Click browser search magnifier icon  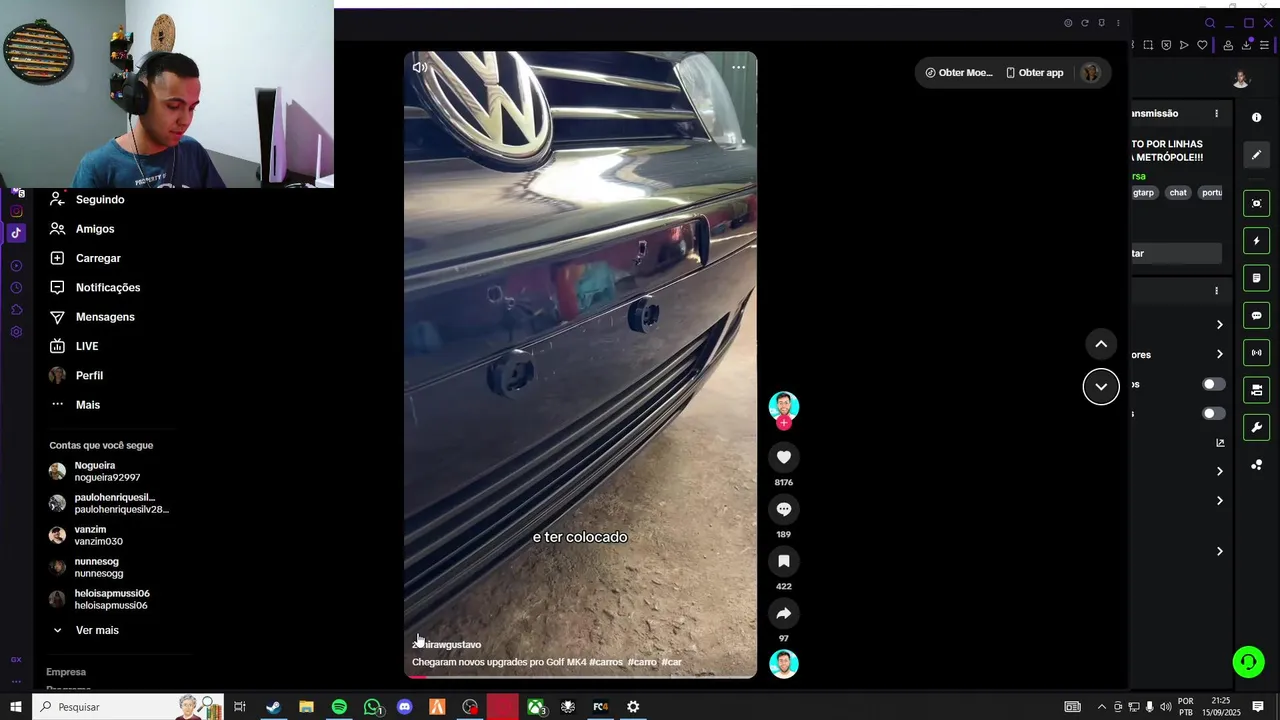(x=1210, y=23)
